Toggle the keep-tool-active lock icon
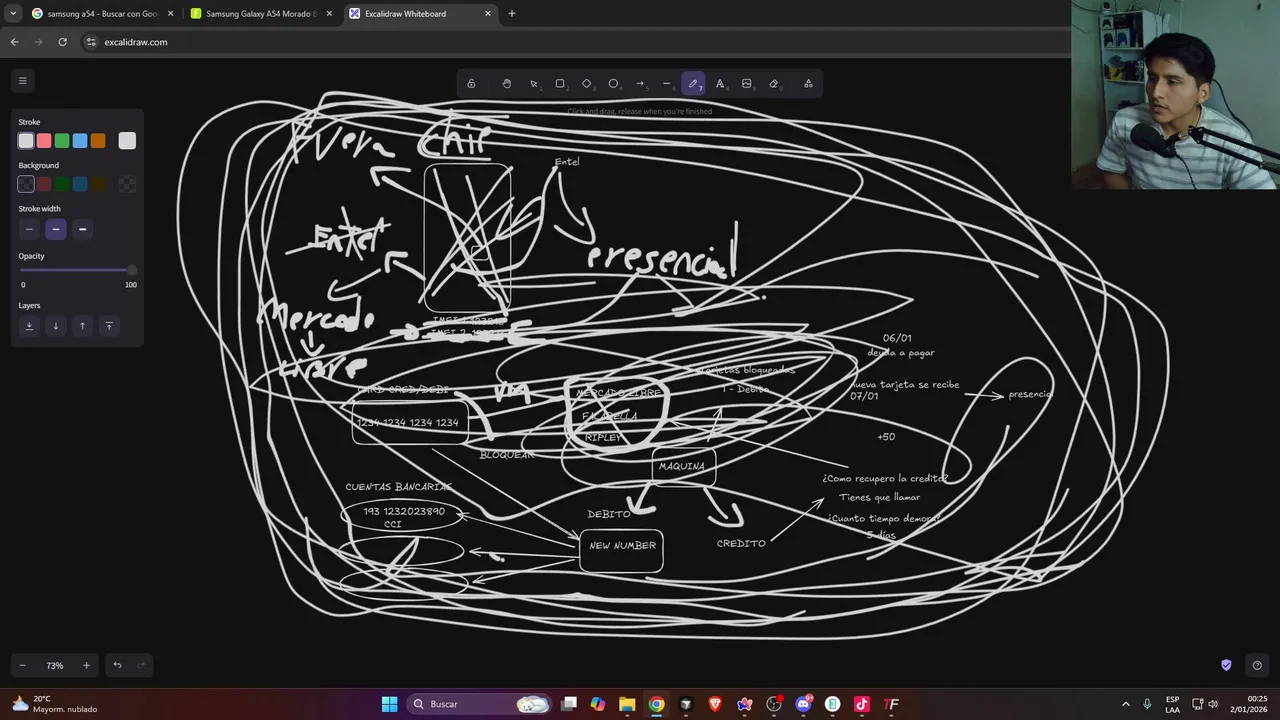The image size is (1280, 720). pyautogui.click(x=471, y=84)
